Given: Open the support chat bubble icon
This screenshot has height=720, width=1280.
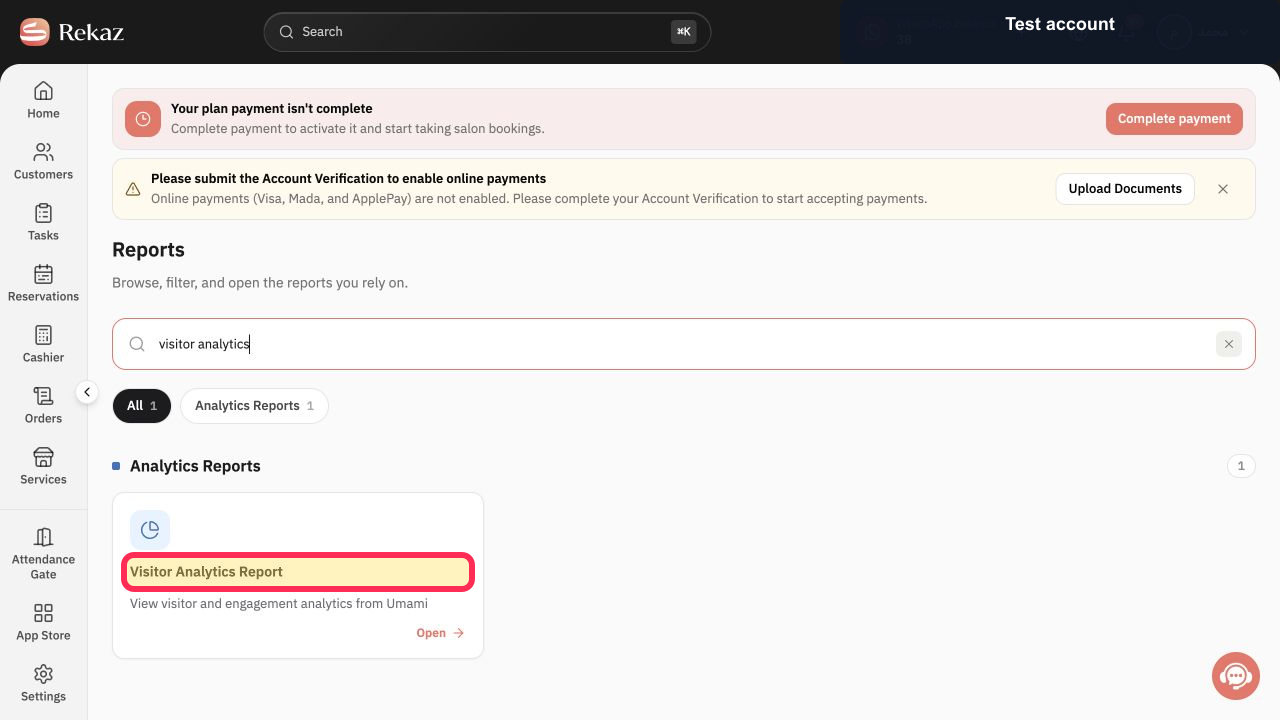Looking at the screenshot, I should click(x=1236, y=676).
